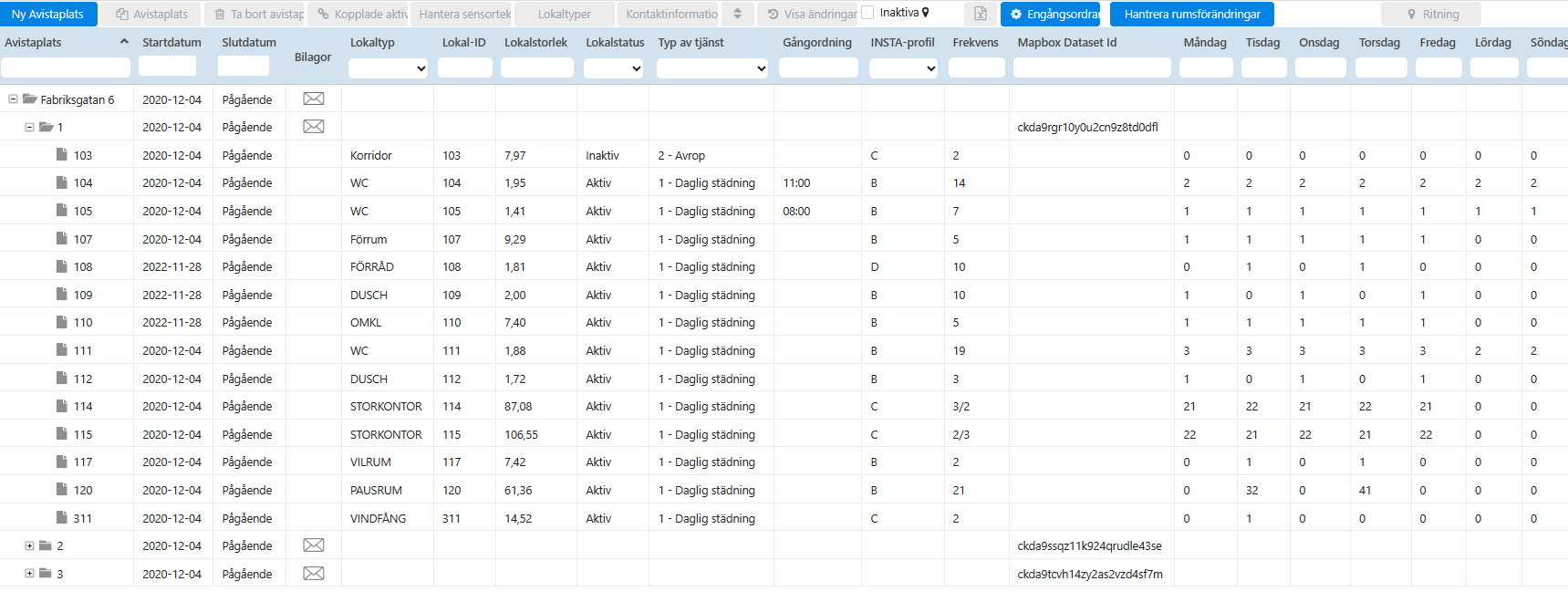Click the Fabriksgatan 6 folder icon
1568x602 pixels.
coord(30,99)
